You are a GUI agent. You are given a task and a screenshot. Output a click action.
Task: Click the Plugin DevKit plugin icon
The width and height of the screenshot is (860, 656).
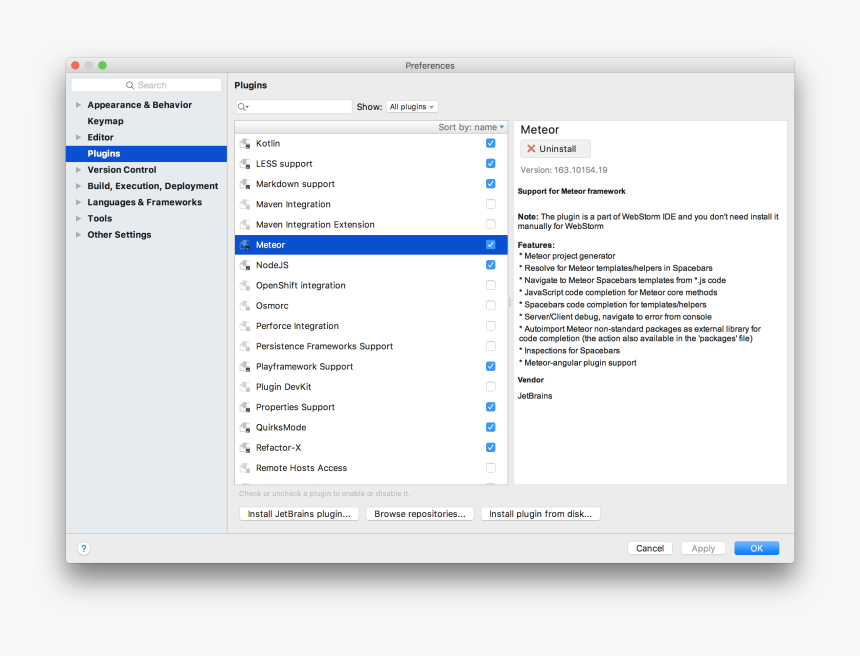point(245,387)
